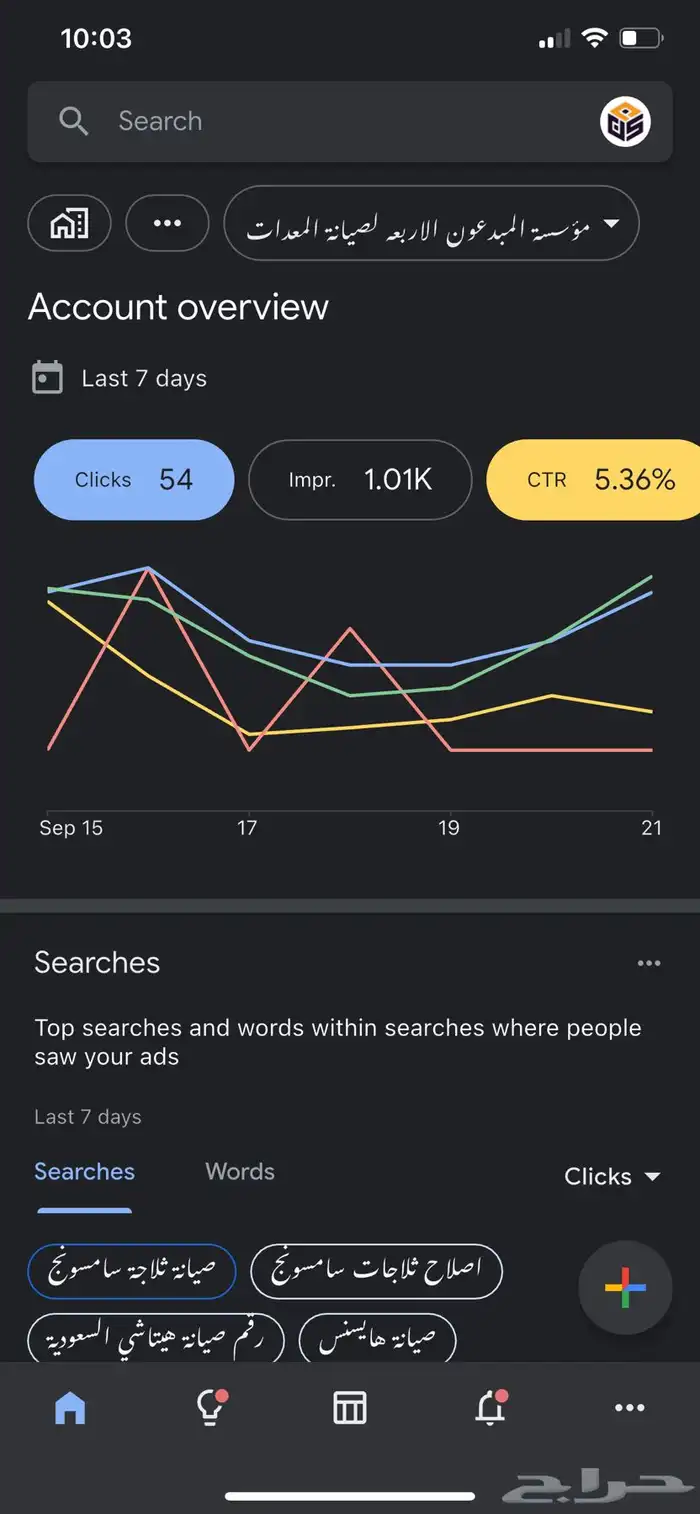Select the Searches tab

tap(84, 1172)
